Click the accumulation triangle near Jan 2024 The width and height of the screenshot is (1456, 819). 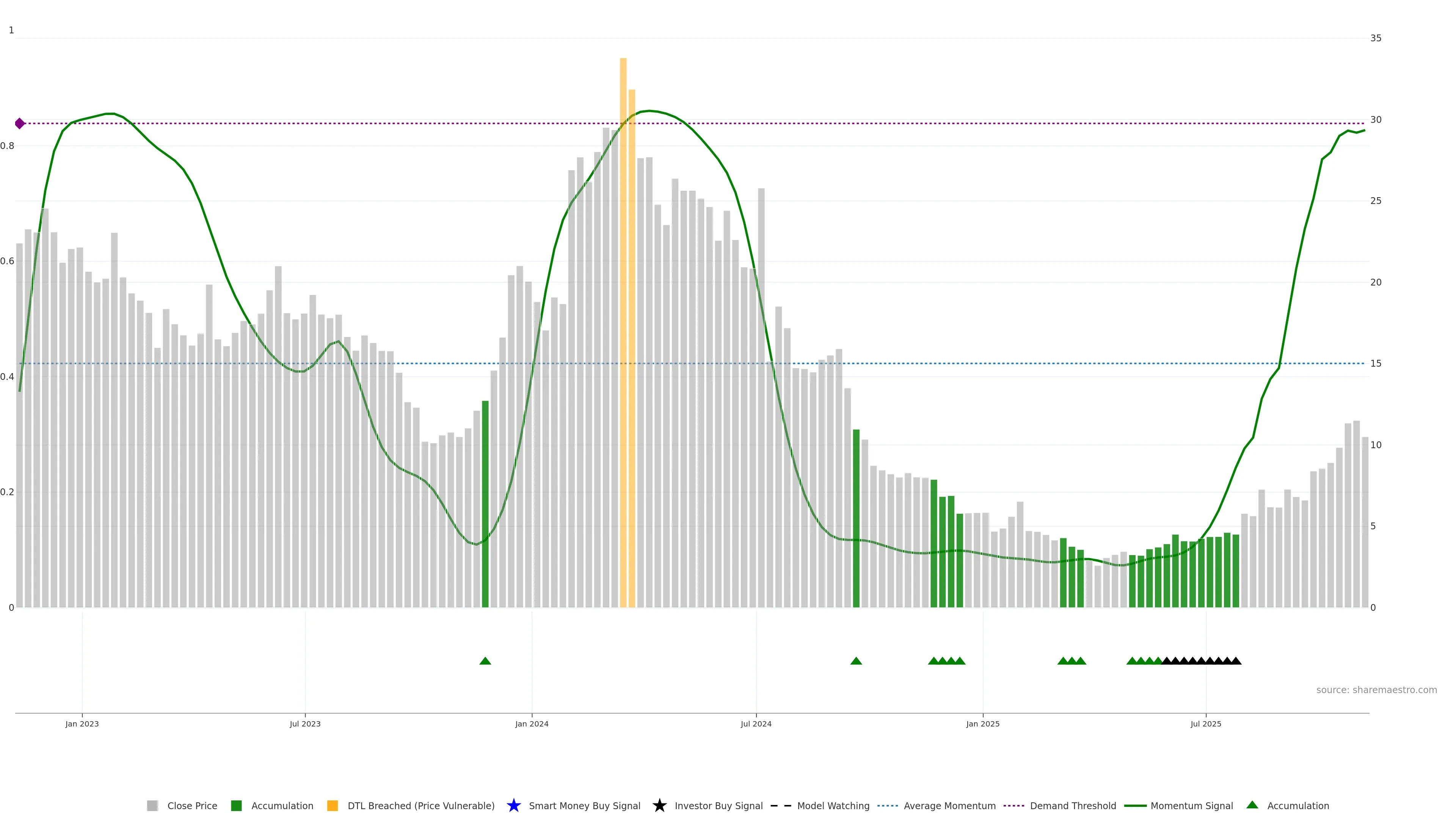click(x=485, y=661)
